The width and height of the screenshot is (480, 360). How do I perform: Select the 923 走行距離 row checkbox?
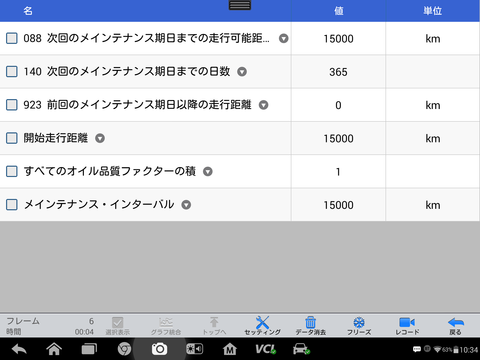(x=12, y=105)
